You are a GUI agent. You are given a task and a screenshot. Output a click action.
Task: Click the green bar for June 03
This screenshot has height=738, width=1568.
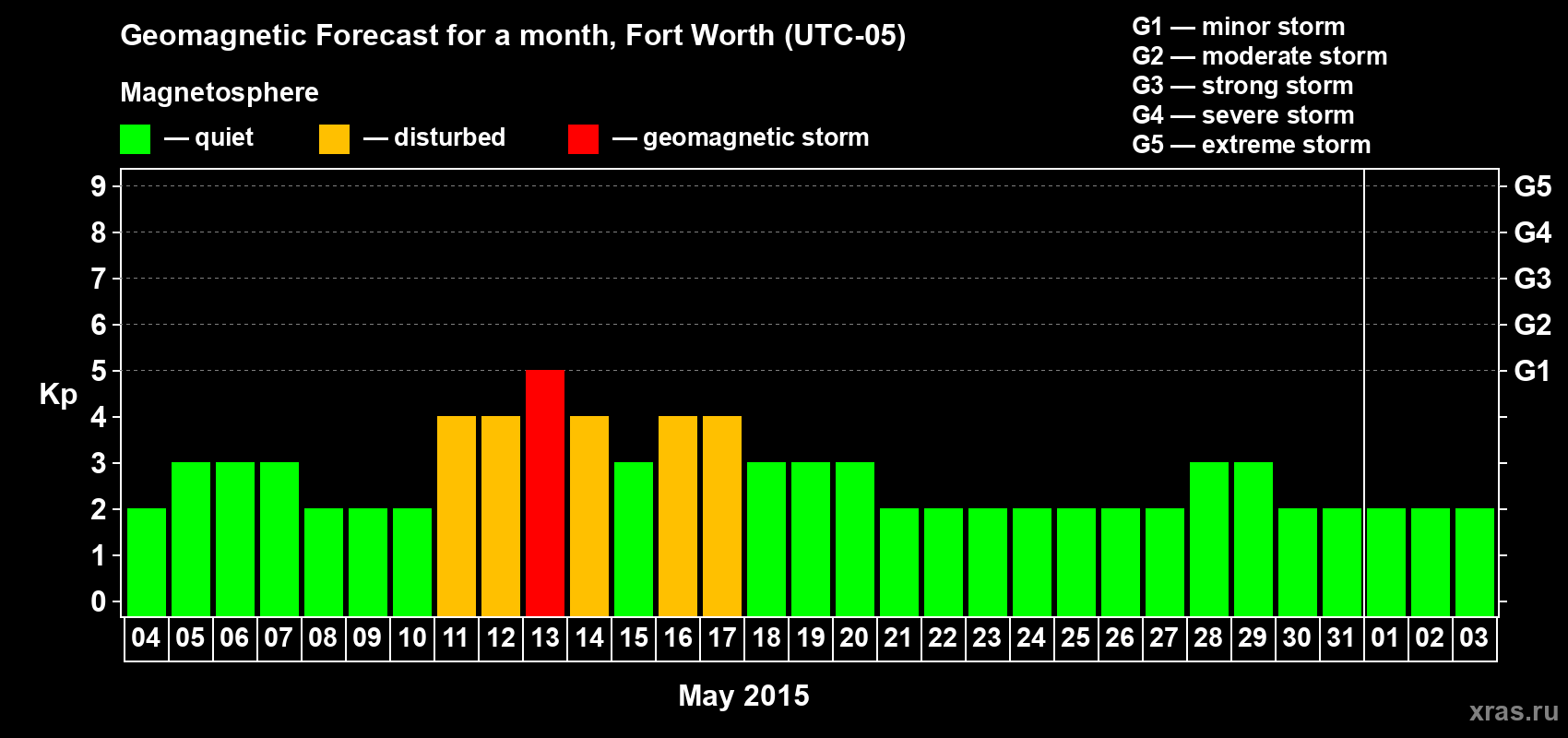tap(1475, 562)
